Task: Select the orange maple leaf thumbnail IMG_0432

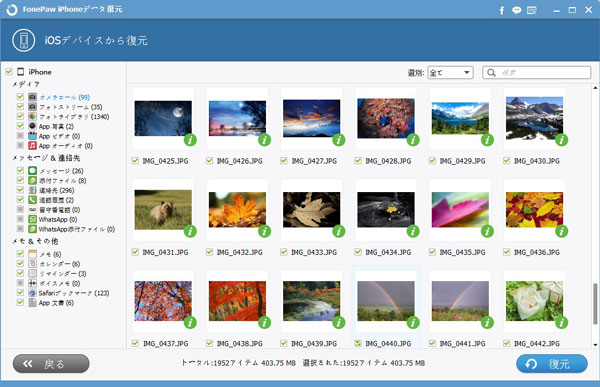Action: point(237,209)
